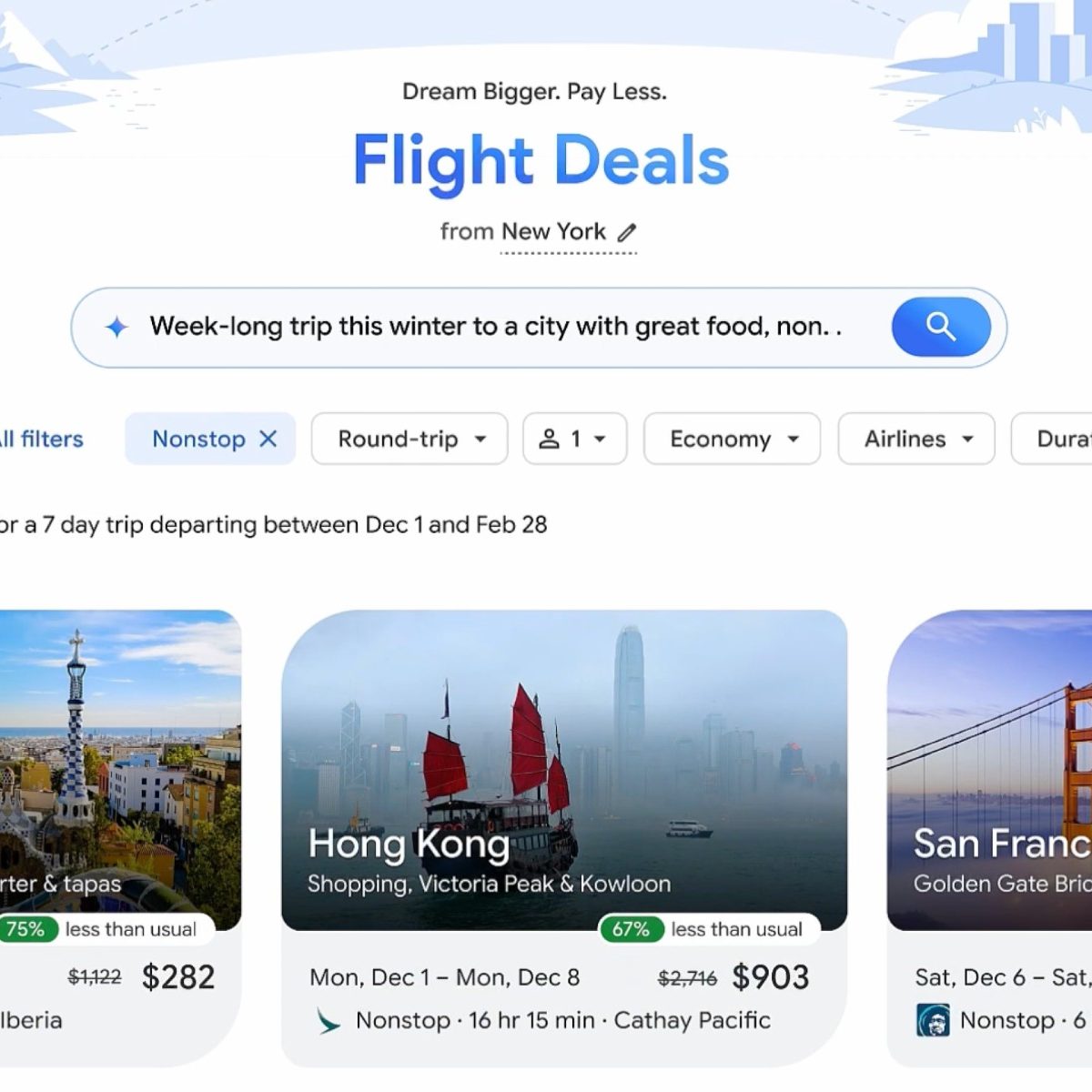This screenshot has width=1092, height=1092.
Task: Open All filters
Action: click(42, 439)
